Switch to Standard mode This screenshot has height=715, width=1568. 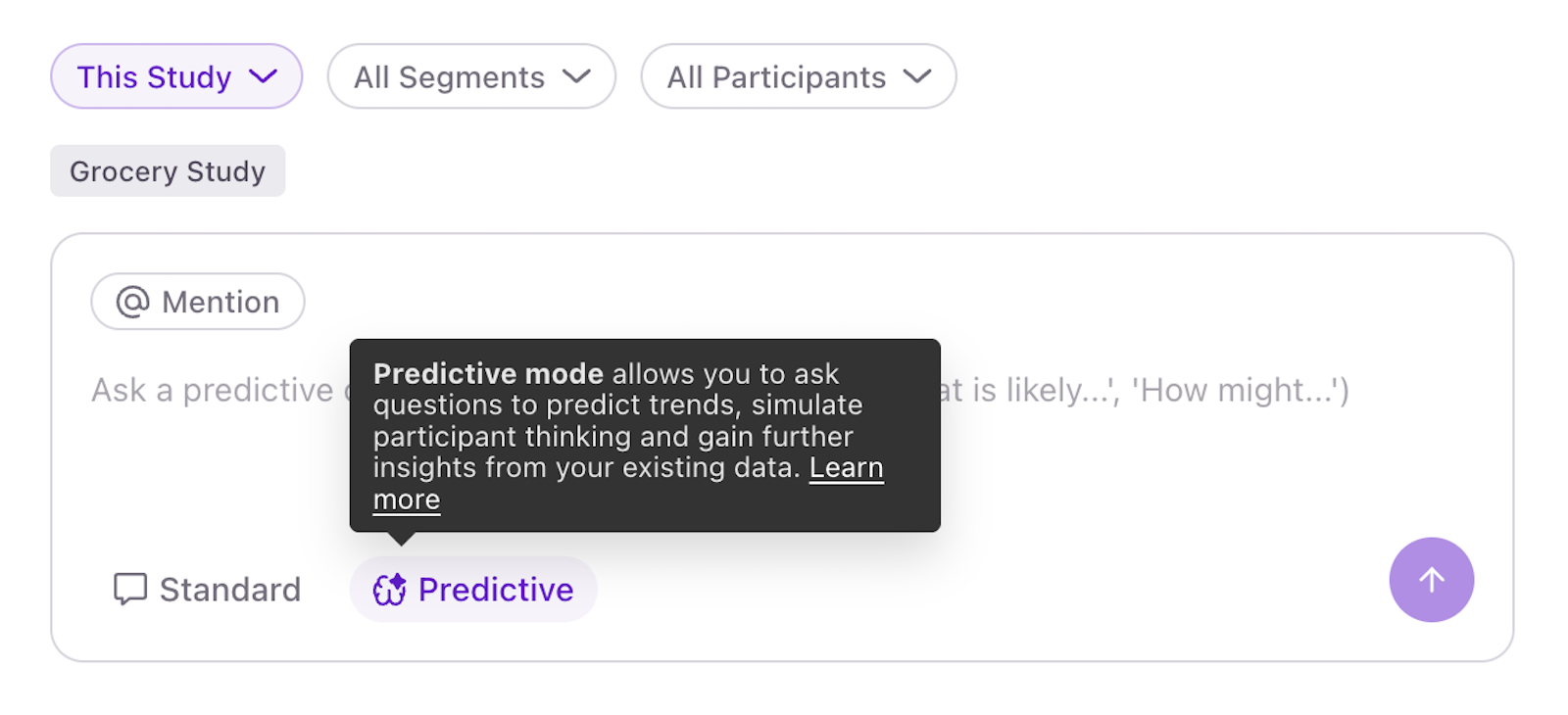207,590
